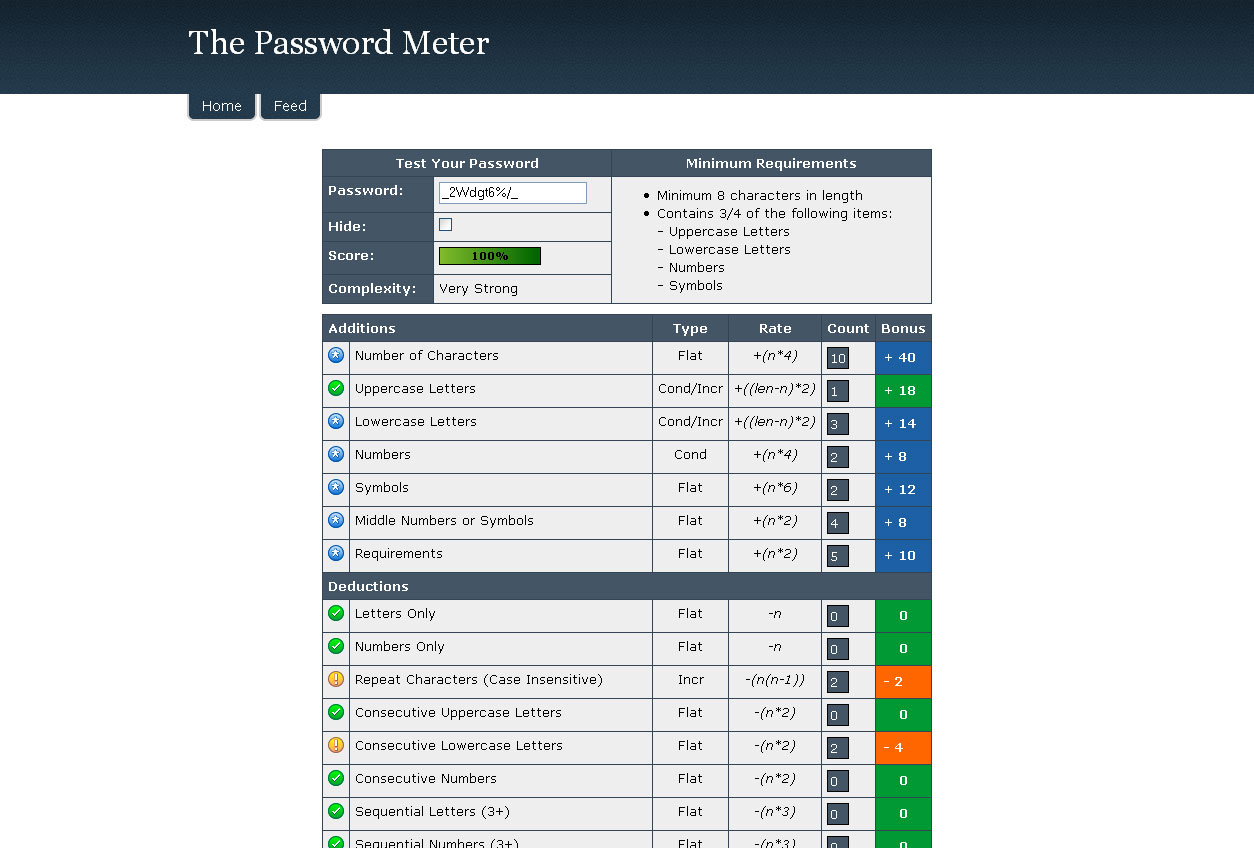Screen dimensions: 1254x848
Task: Click the 'Minimum Requirements' header
Action: 771,164
